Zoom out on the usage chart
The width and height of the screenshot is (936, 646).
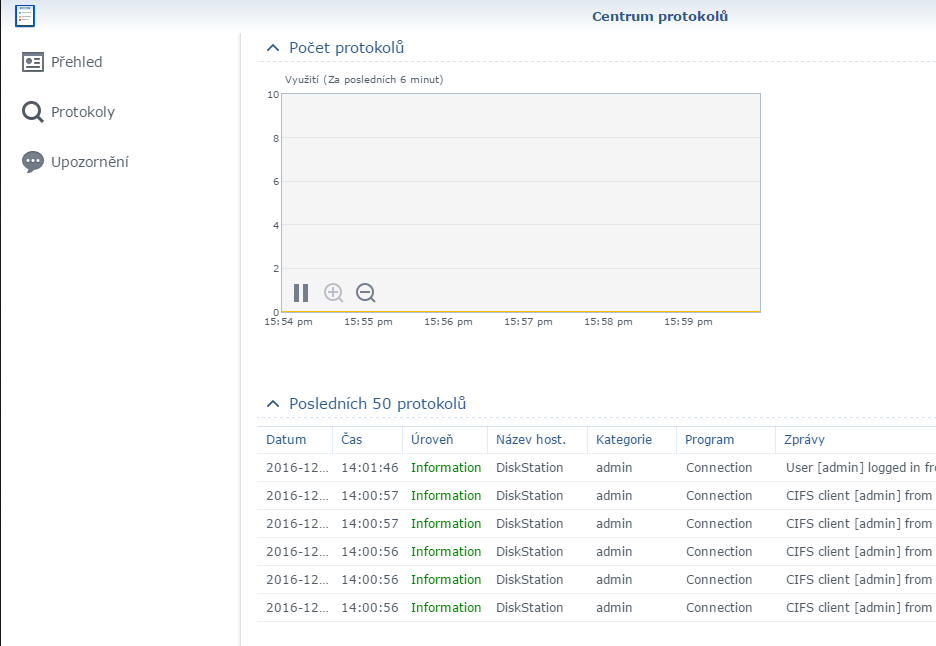366,293
